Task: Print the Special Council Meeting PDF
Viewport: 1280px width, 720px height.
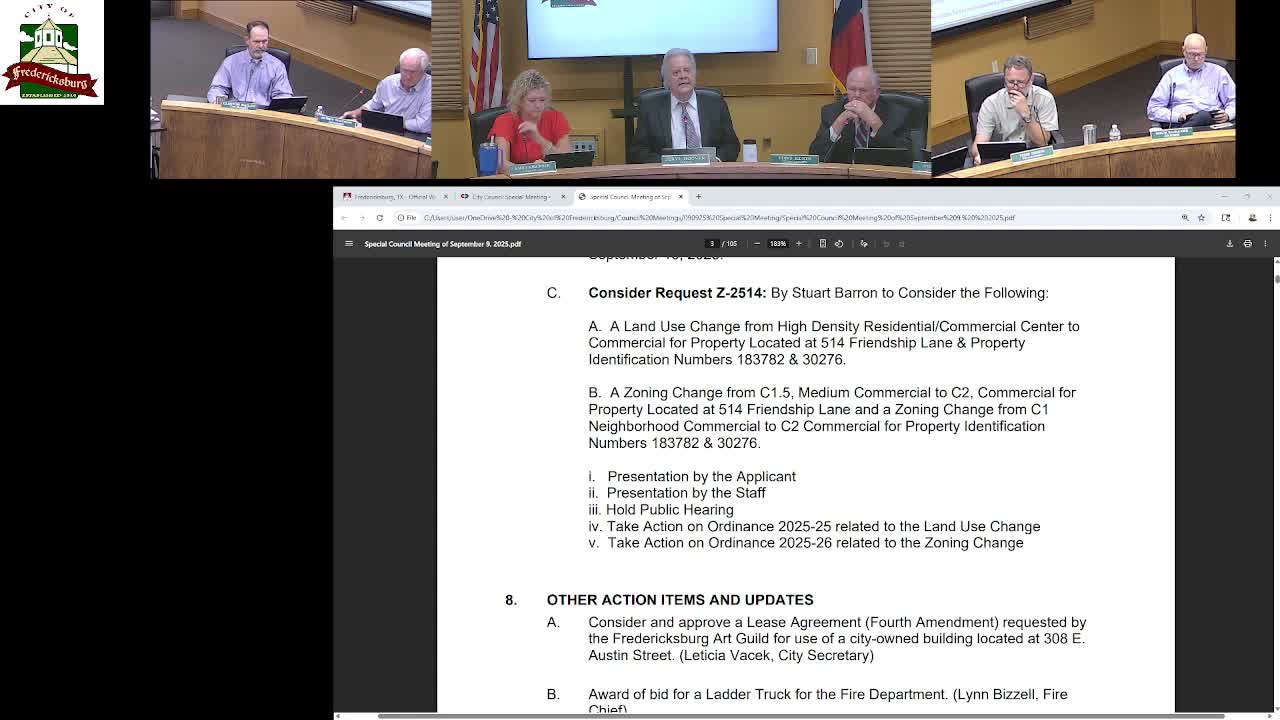Action: click(1248, 243)
